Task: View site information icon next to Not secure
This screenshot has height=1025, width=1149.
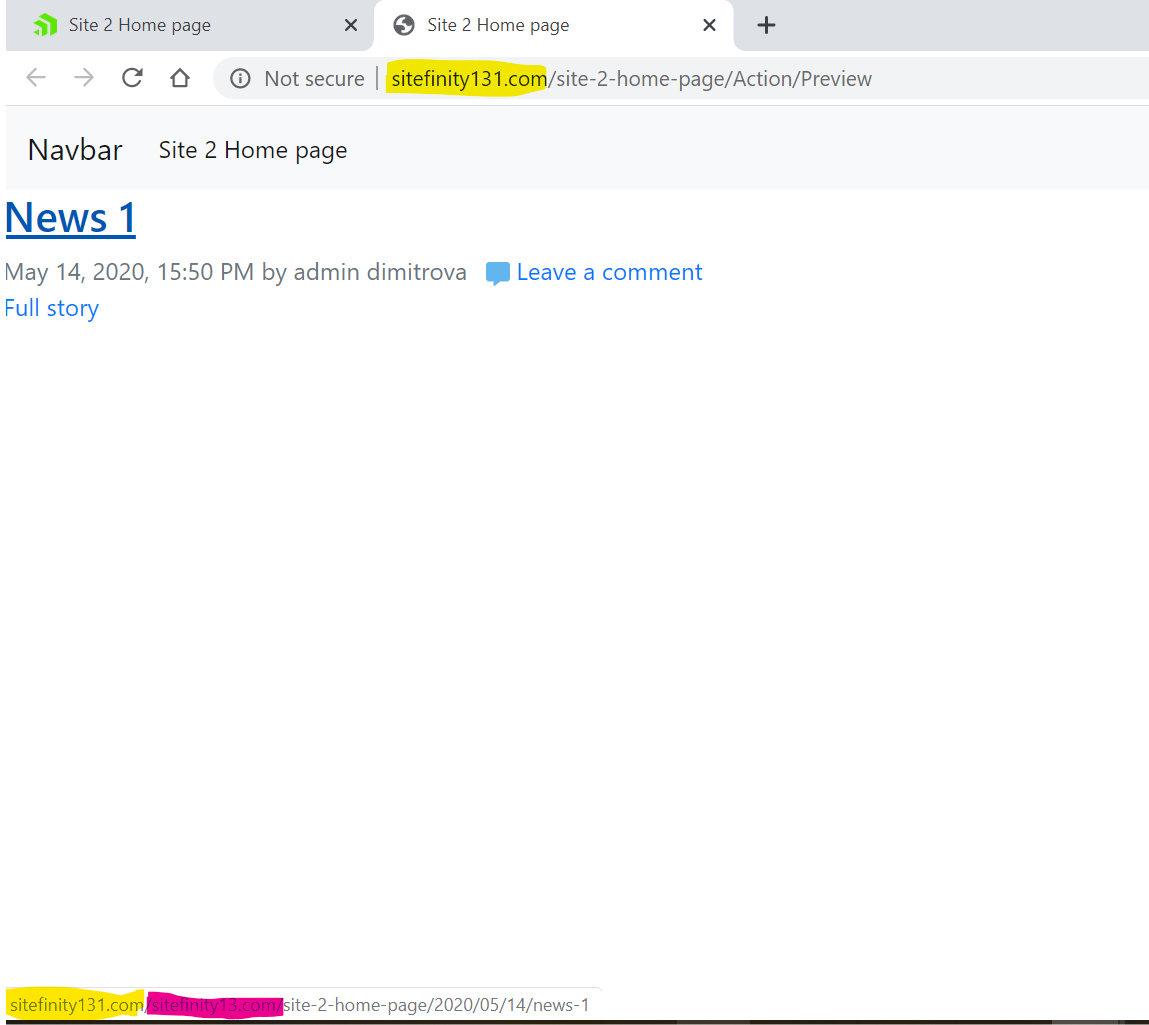Action: pos(240,78)
